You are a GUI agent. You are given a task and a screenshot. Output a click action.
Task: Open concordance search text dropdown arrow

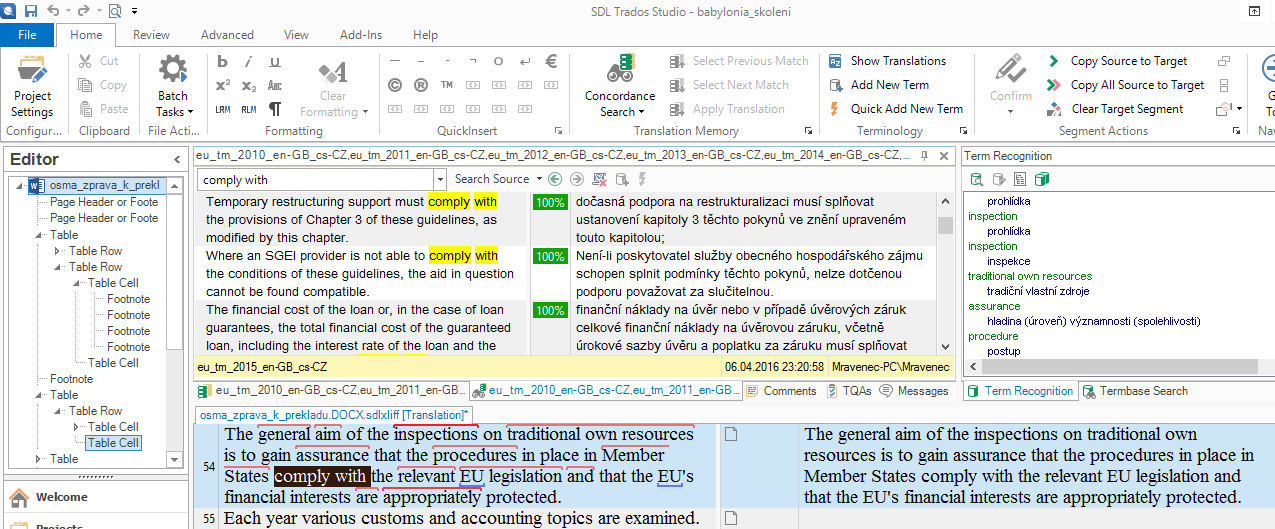point(440,180)
